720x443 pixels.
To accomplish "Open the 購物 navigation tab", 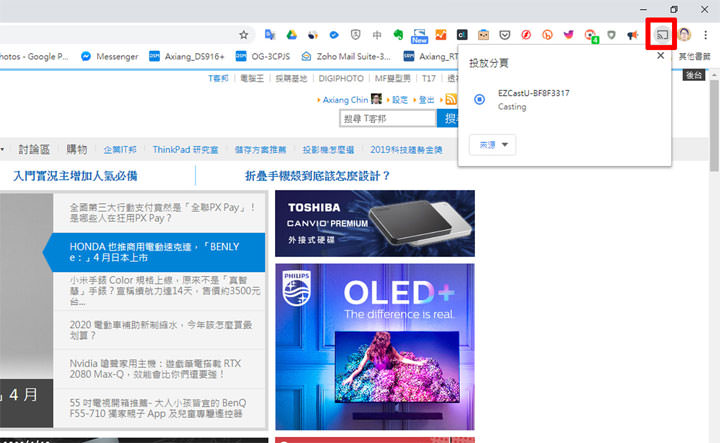I will (76, 149).
